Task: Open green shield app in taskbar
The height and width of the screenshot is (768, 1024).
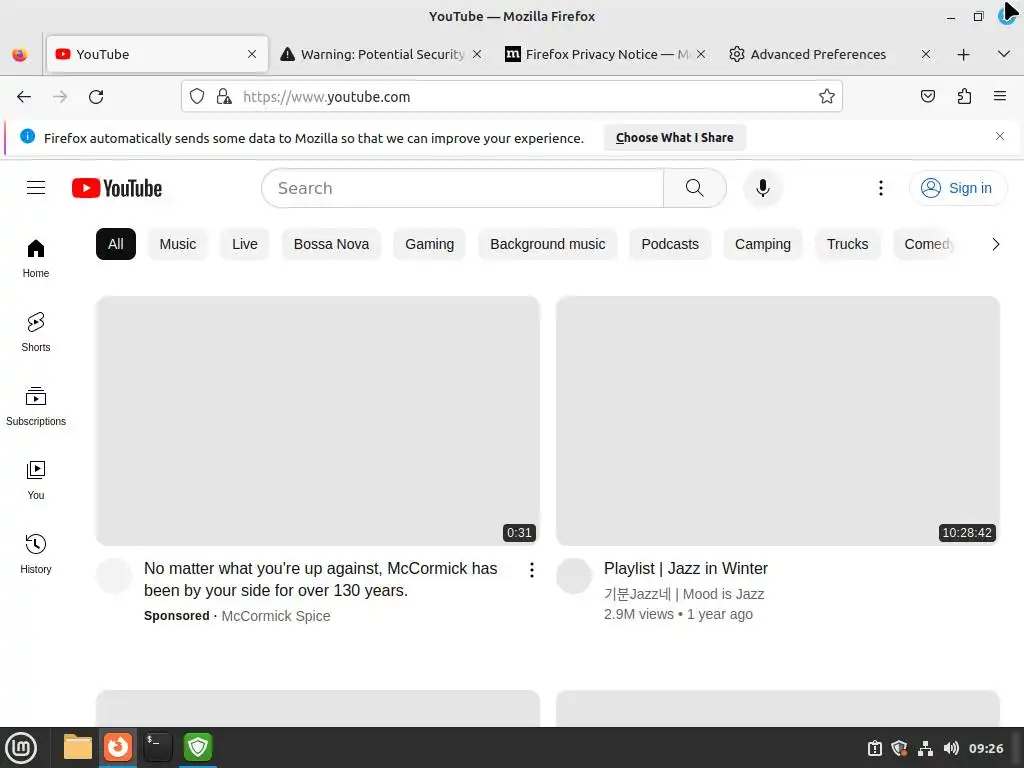Action: point(198,747)
